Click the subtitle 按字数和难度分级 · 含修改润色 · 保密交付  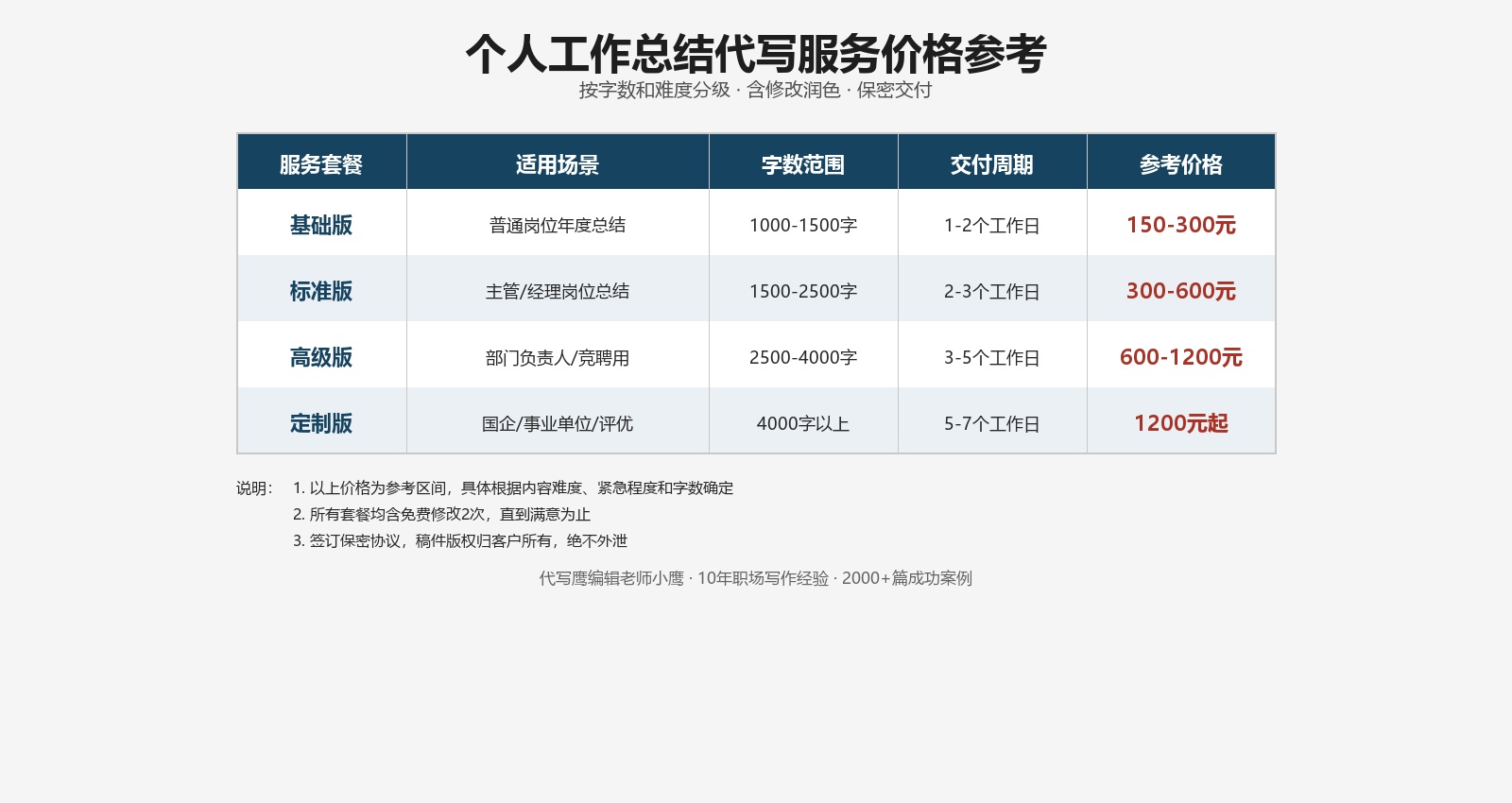[756, 90]
